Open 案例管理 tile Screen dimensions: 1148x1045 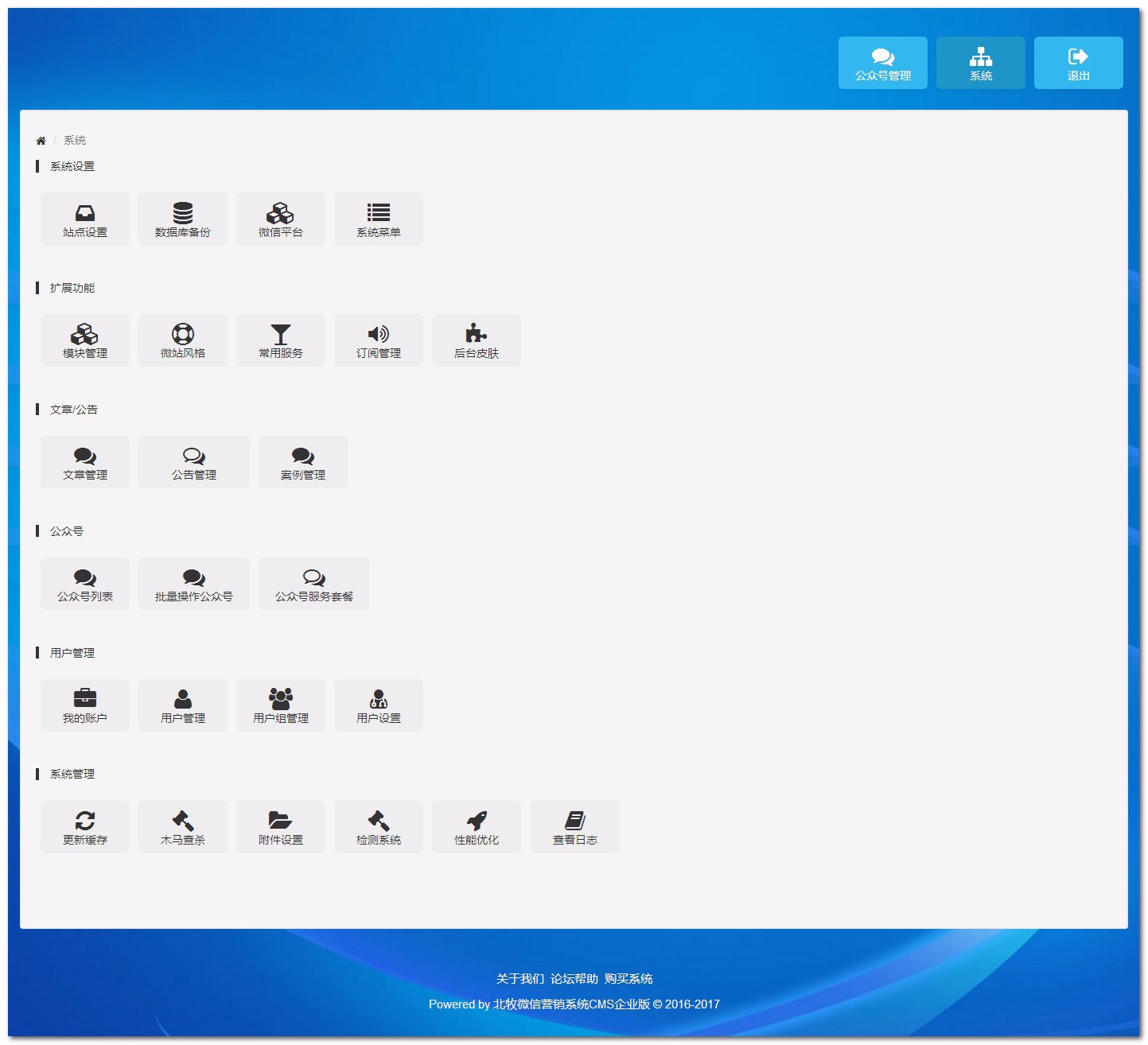pos(303,462)
